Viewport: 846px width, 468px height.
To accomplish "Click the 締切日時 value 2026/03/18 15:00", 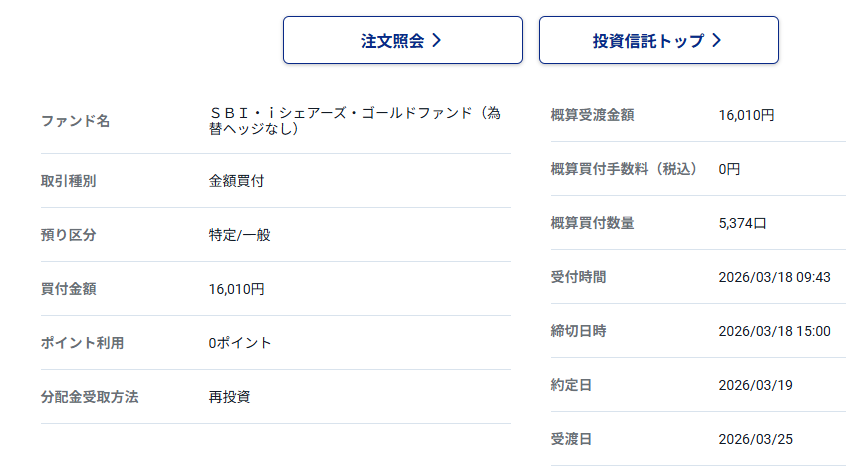I will click(x=774, y=331).
